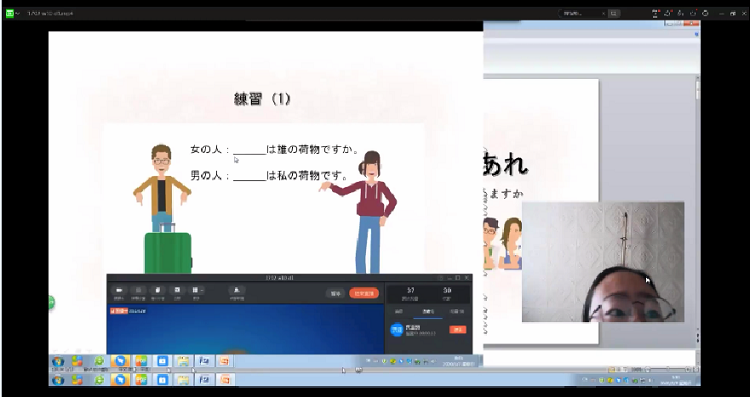Select the left tab in participants panel
The width and height of the screenshot is (750, 397).
(x=398, y=312)
